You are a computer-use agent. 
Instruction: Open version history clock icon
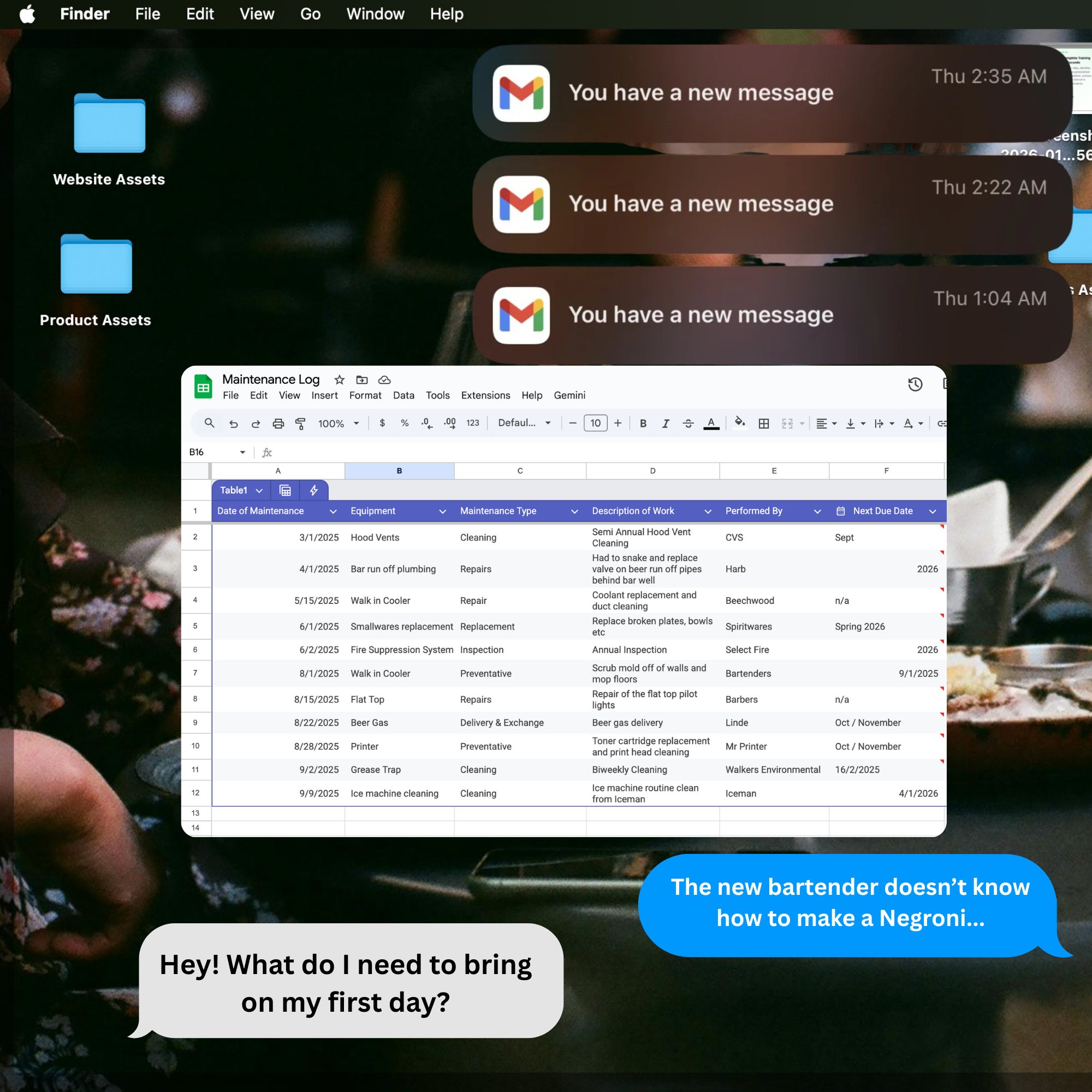tap(915, 384)
